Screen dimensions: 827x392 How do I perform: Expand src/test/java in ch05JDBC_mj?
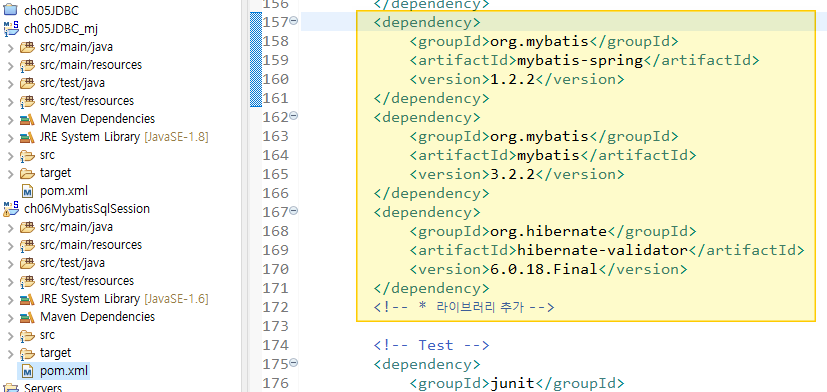tap(11, 83)
